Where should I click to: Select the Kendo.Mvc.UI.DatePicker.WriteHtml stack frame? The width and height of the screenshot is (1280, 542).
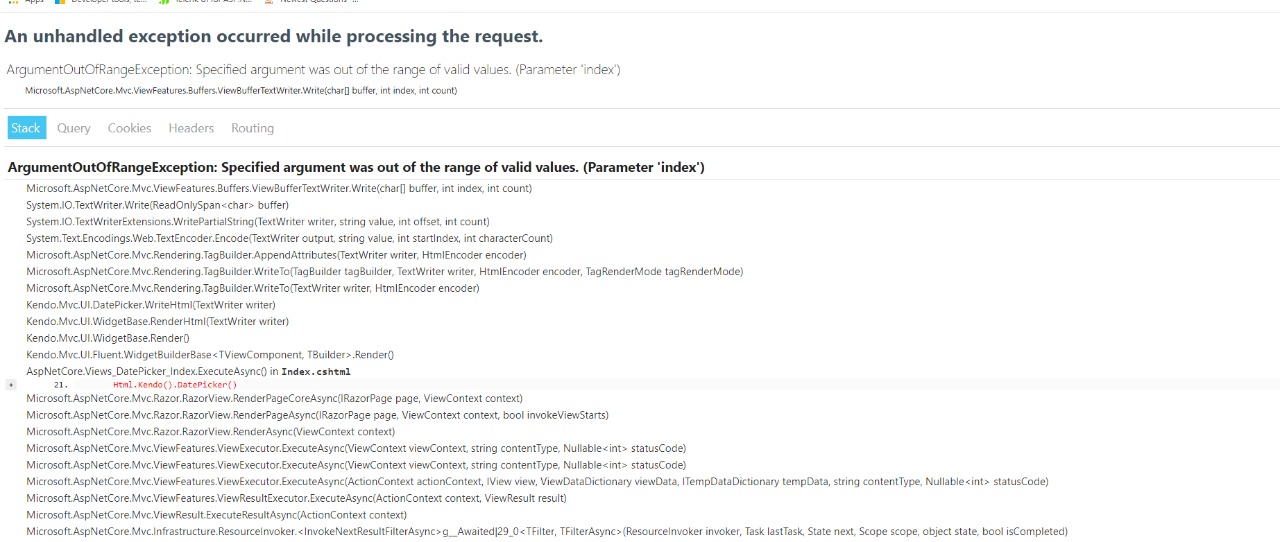pyautogui.click(x=151, y=305)
